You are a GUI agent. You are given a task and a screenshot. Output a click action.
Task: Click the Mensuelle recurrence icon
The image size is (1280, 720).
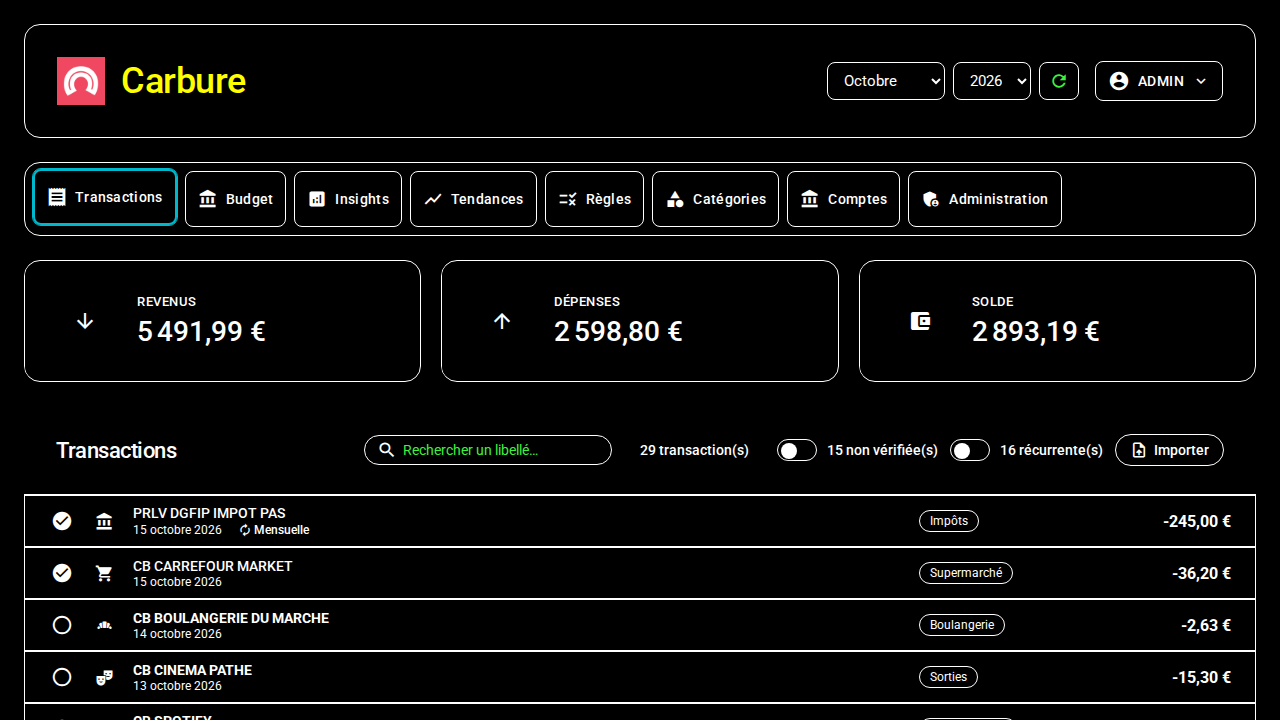(245, 530)
